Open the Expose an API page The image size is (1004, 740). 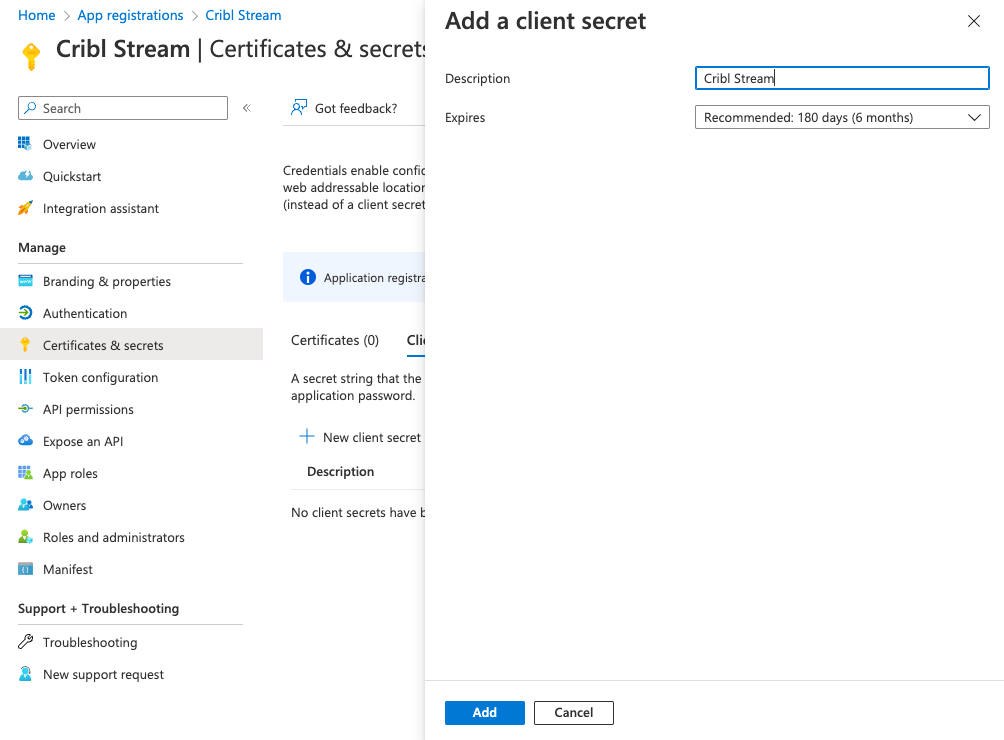pos(90,441)
